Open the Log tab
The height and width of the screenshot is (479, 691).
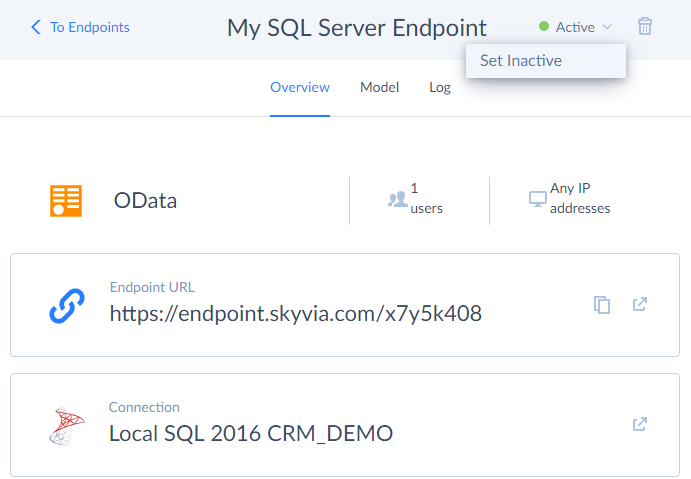click(440, 88)
